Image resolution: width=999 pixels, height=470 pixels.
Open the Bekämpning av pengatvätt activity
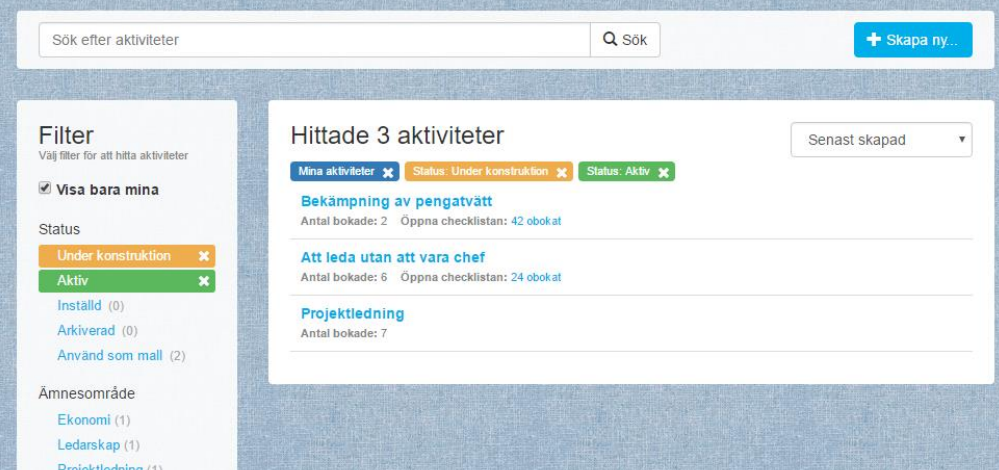(396, 201)
